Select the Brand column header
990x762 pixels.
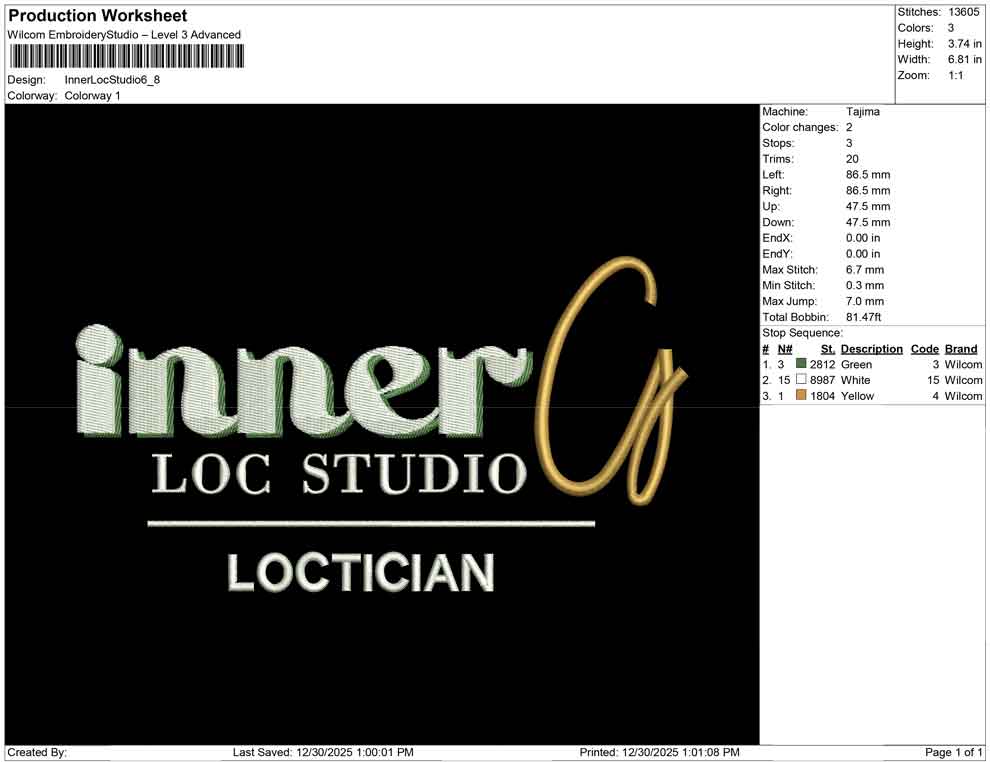tap(961, 349)
